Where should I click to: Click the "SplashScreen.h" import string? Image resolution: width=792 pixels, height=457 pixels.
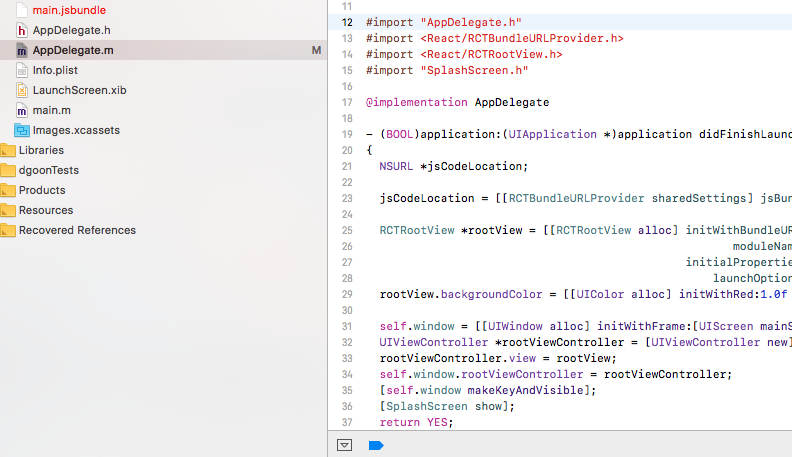pos(474,70)
